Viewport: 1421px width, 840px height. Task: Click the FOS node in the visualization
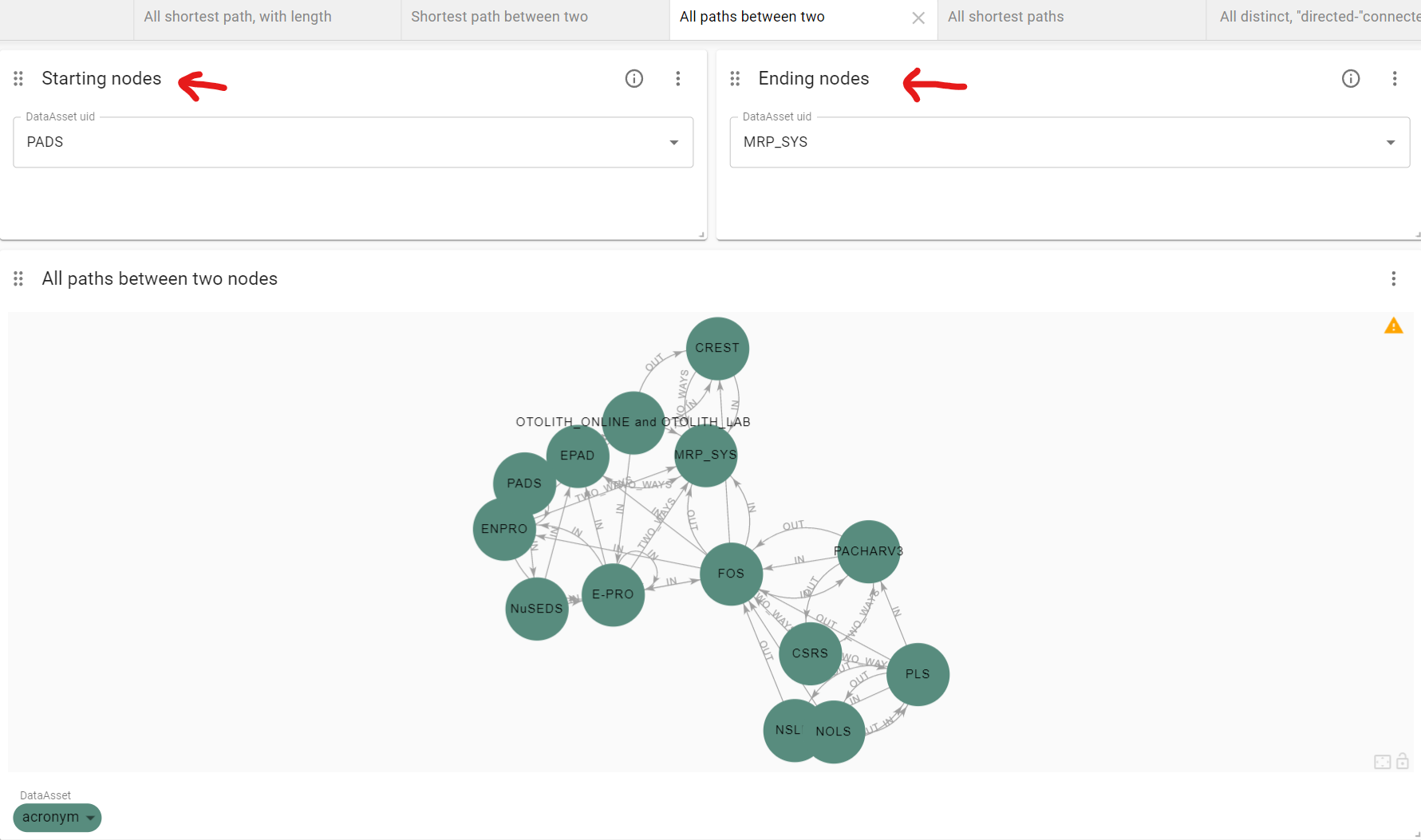coord(731,574)
